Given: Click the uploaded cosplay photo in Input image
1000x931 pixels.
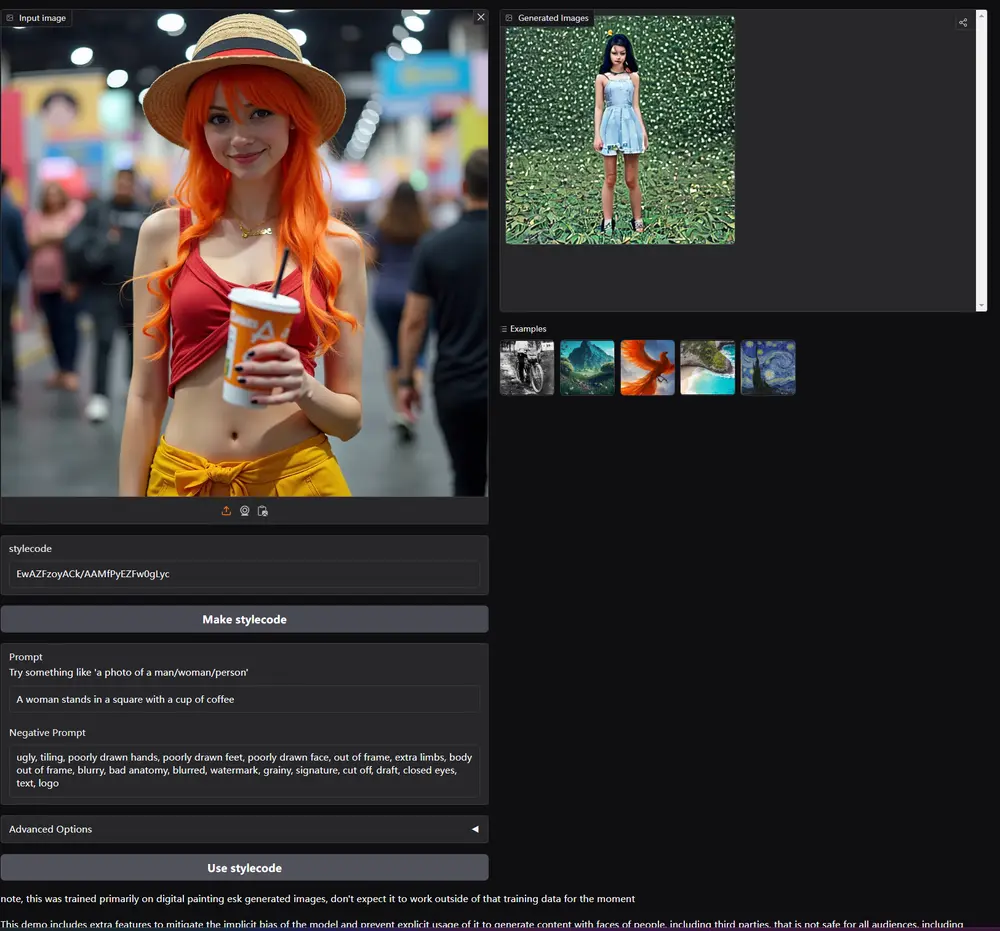Looking at the screenshot, I should [x=244, y=253].
